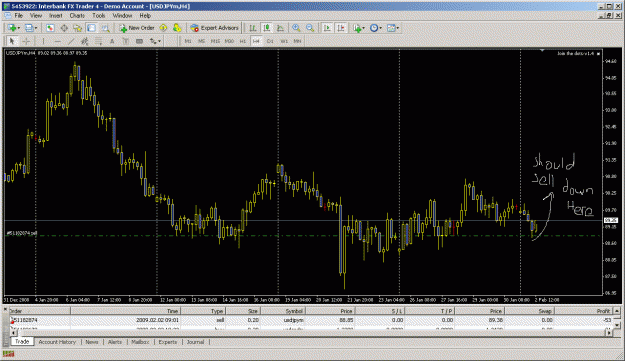Select the Cursor arrow tool
Image resolution: width=625 pixels, height=361 pixels.
pos(12,41)
